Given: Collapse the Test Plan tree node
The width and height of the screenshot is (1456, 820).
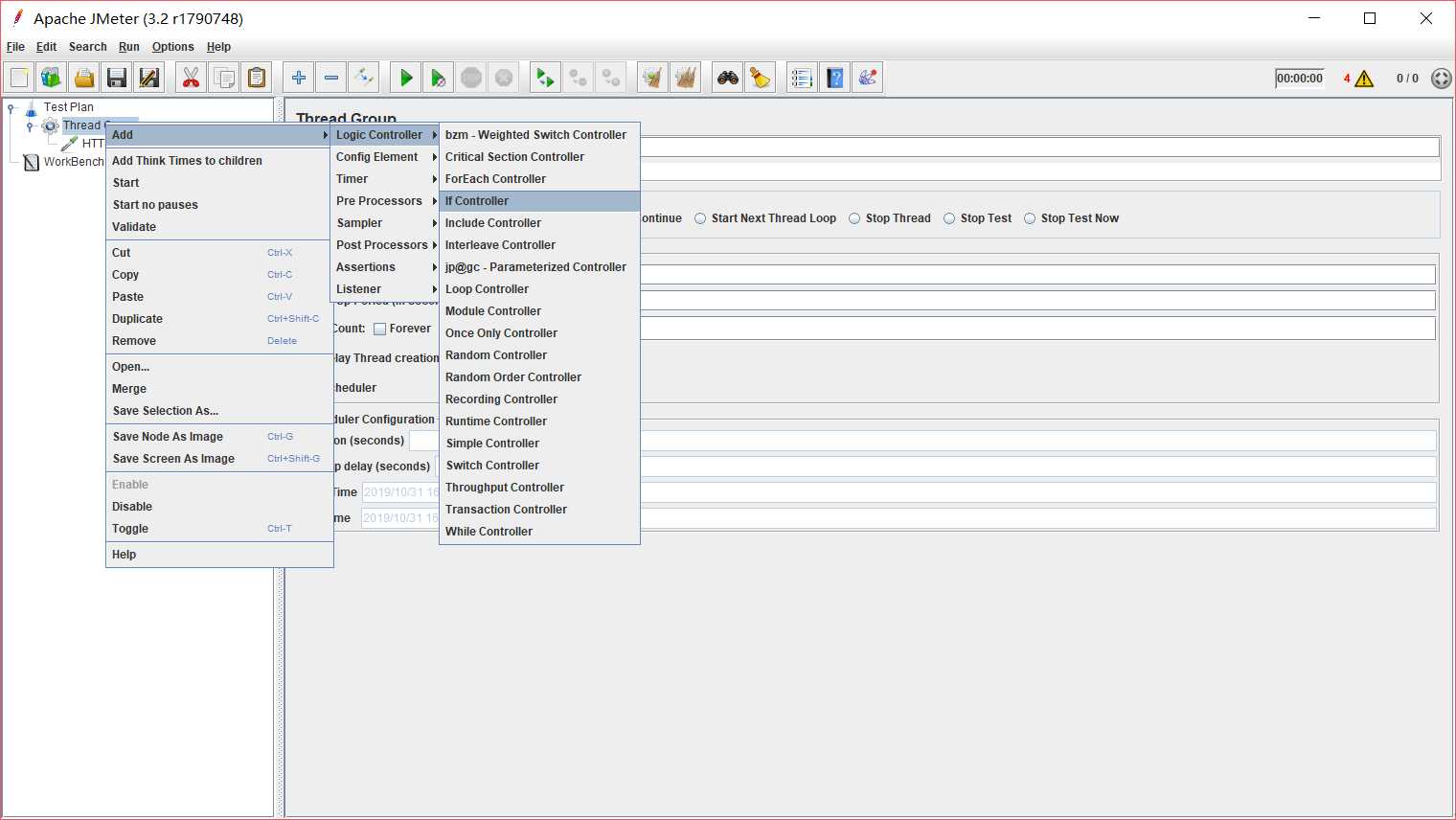Looking at the screenshot, I should point(11,108).
